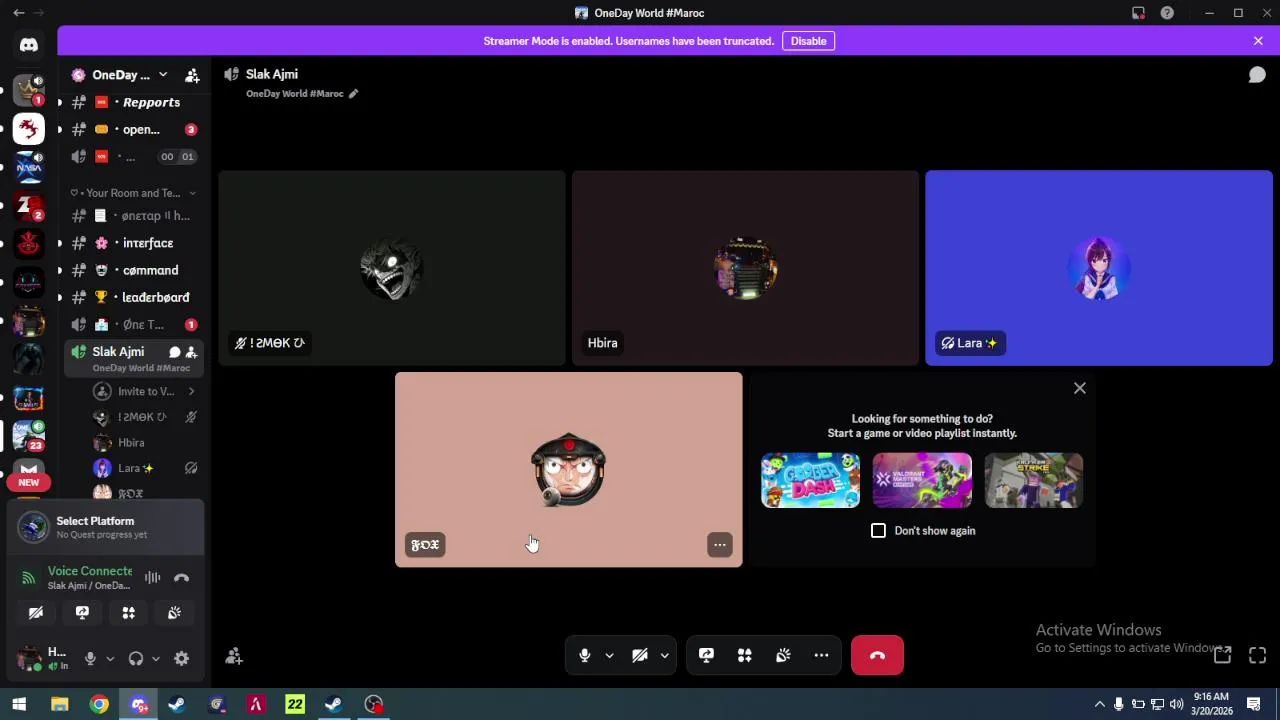
Task: Launch Gobber Dash activity thumbnail
Action: point(810,480)
